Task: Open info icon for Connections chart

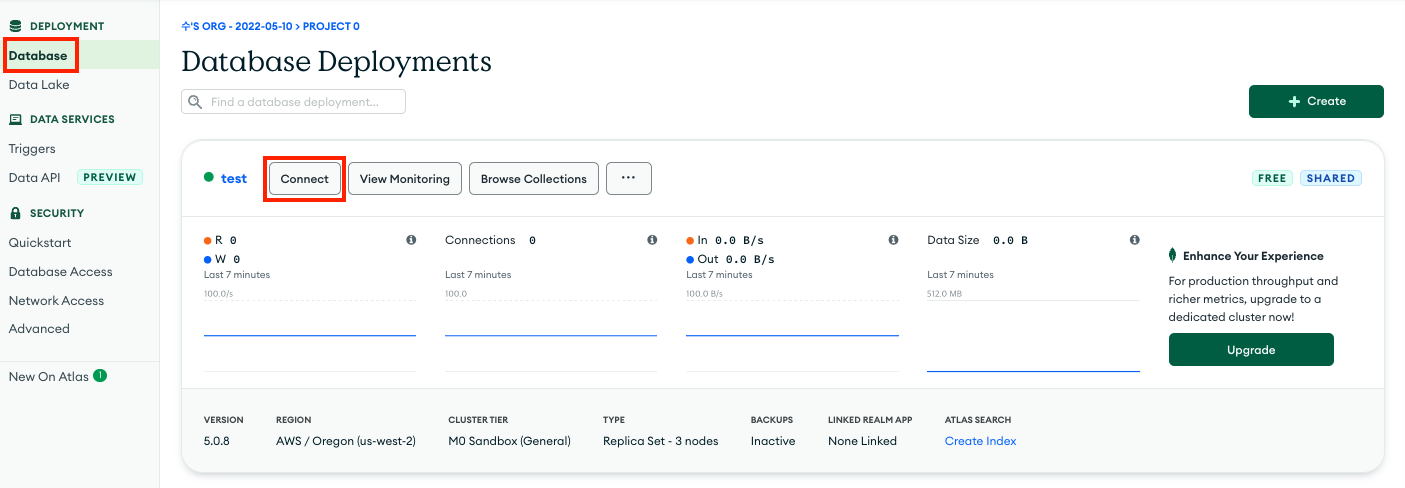Action: tap(652, 240)
